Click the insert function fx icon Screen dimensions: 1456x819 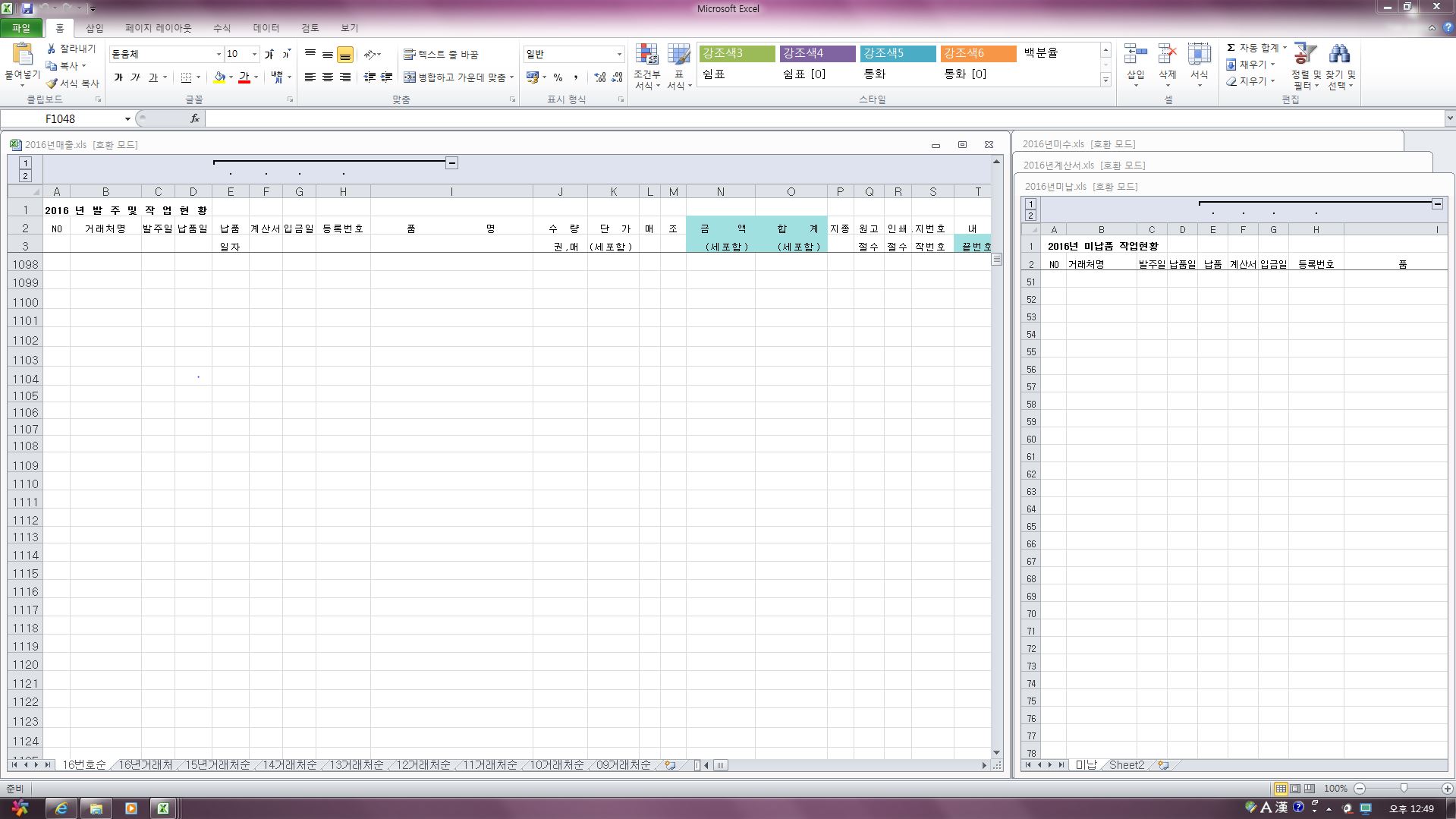tap(195, 118)
